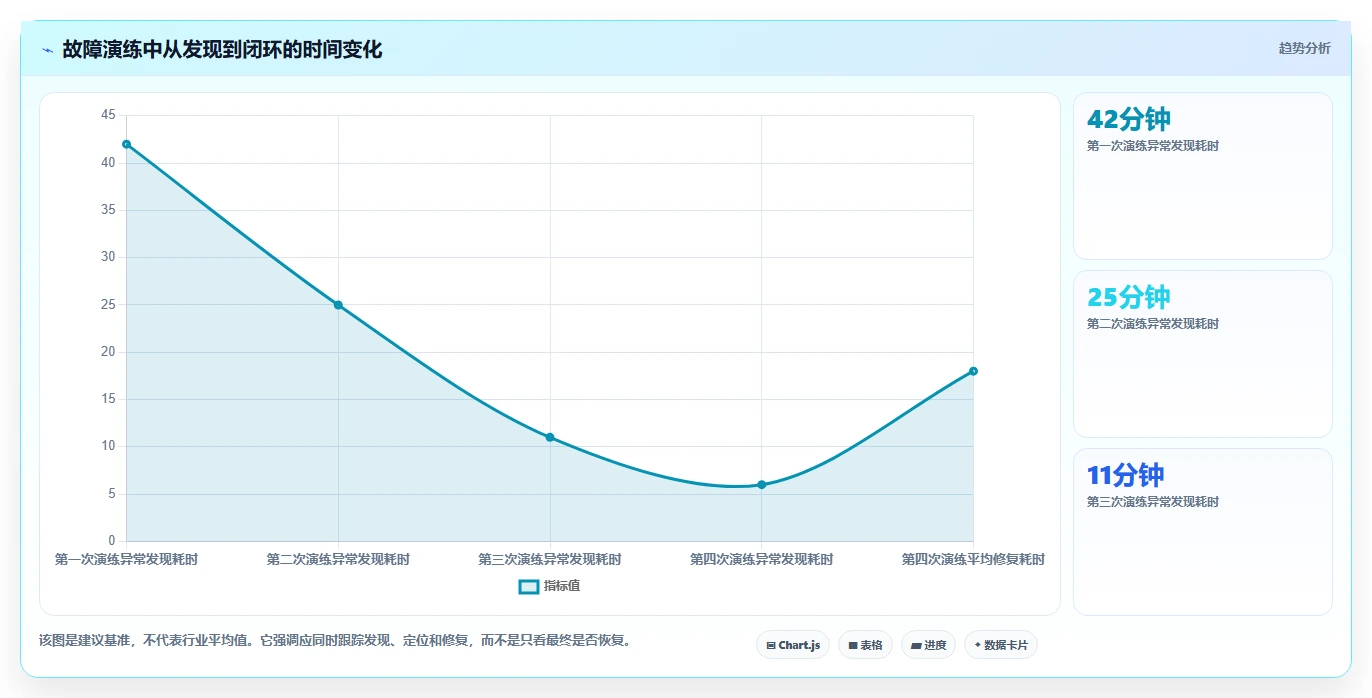This screenshot has height=698, width=1372.
Task: Click the Chart.js tag pill
Action: tap(793, 645)
